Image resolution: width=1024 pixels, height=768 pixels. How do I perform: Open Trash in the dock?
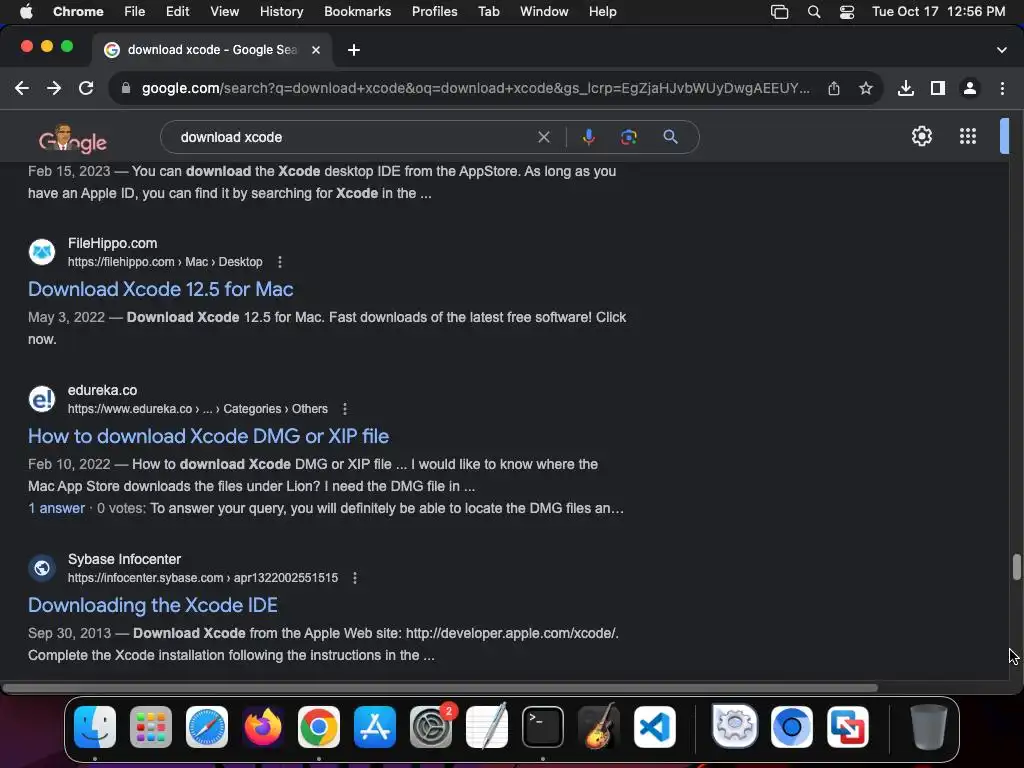[x=929, y=727]
